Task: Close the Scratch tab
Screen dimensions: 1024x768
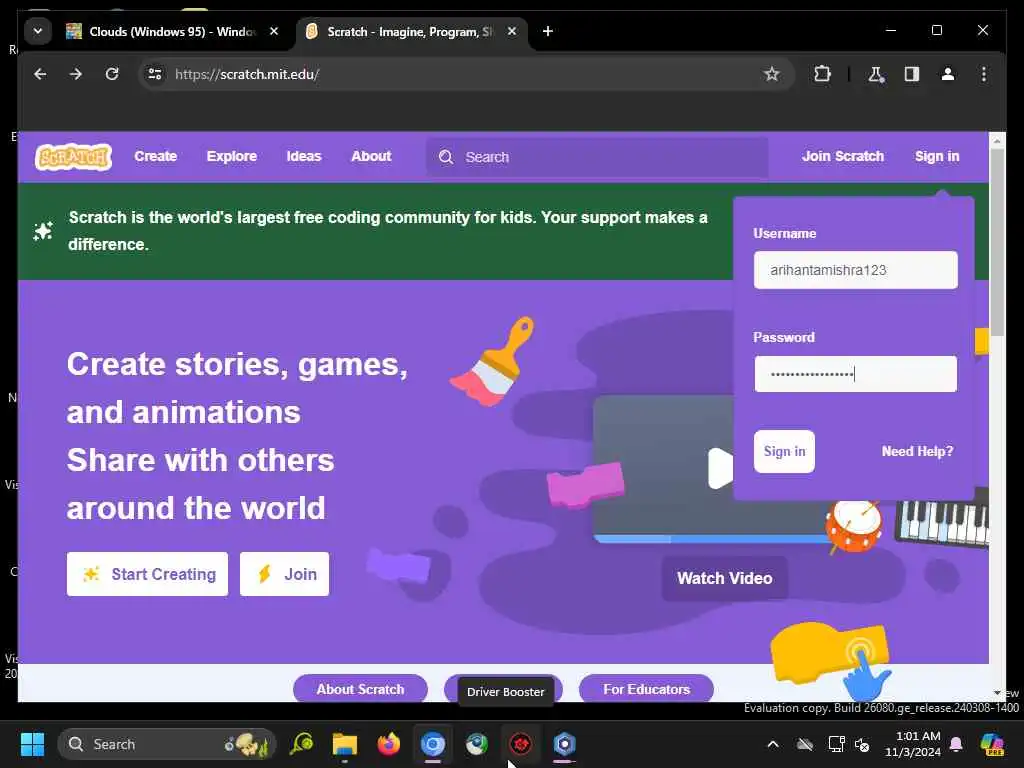Action: click(x=512, y=31)
